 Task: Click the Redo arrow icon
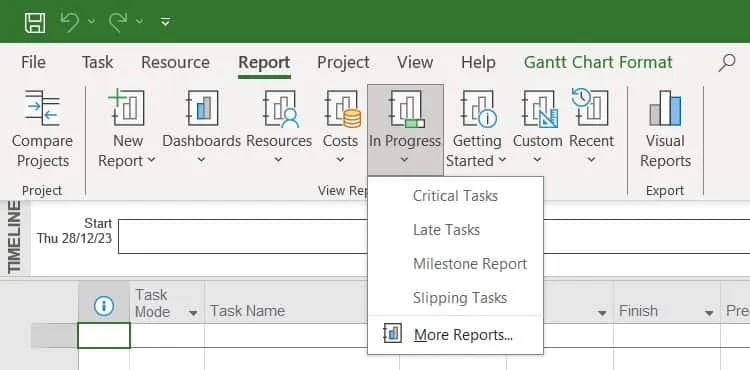pos(118,22)
